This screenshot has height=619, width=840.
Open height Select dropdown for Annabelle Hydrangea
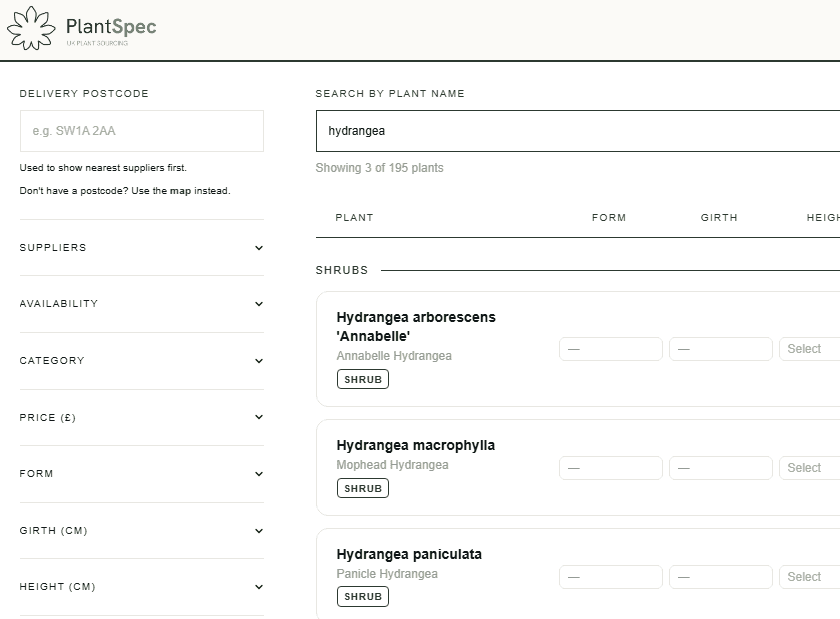(809, 349)
